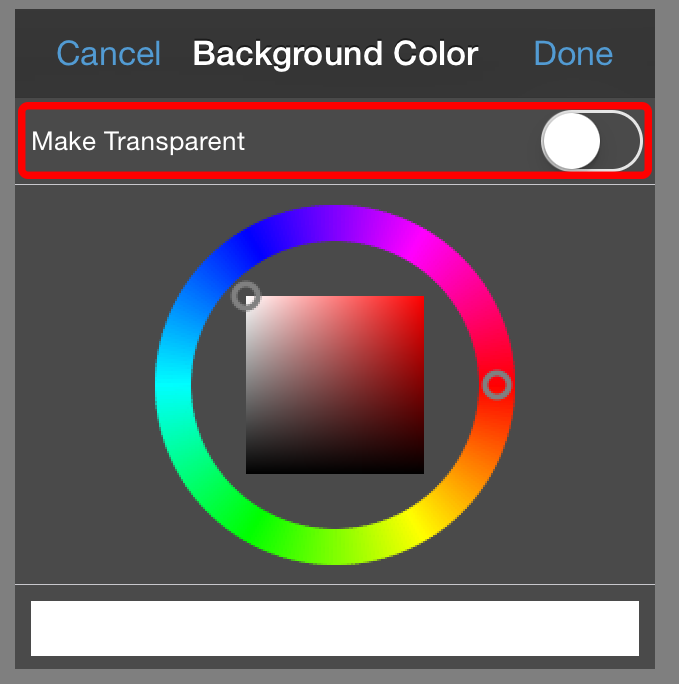
Task: Pick dark maroon at square's right edge middle
Action: tap(421, 385)
